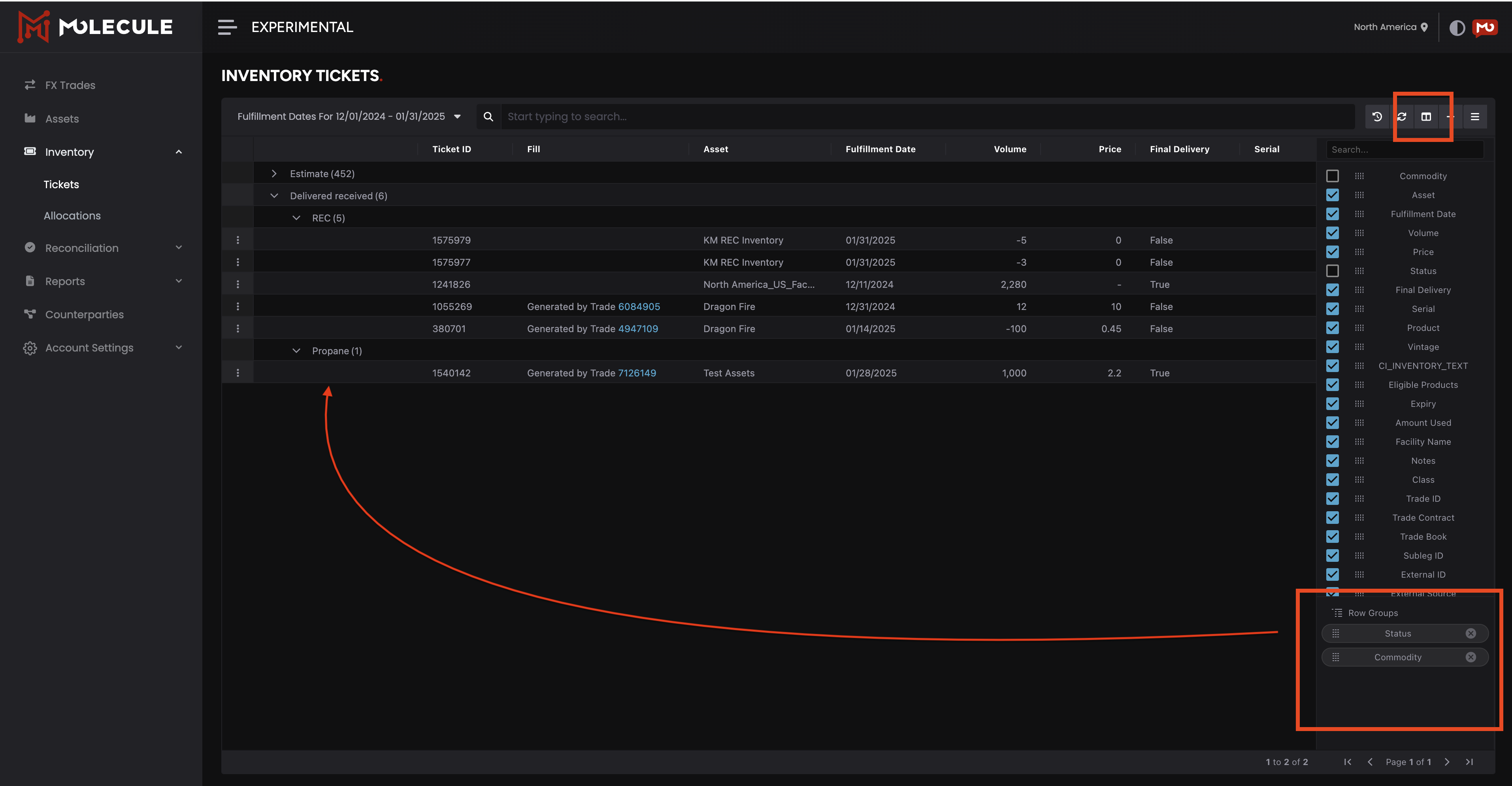Open trade link 7126149

(637, 373)
